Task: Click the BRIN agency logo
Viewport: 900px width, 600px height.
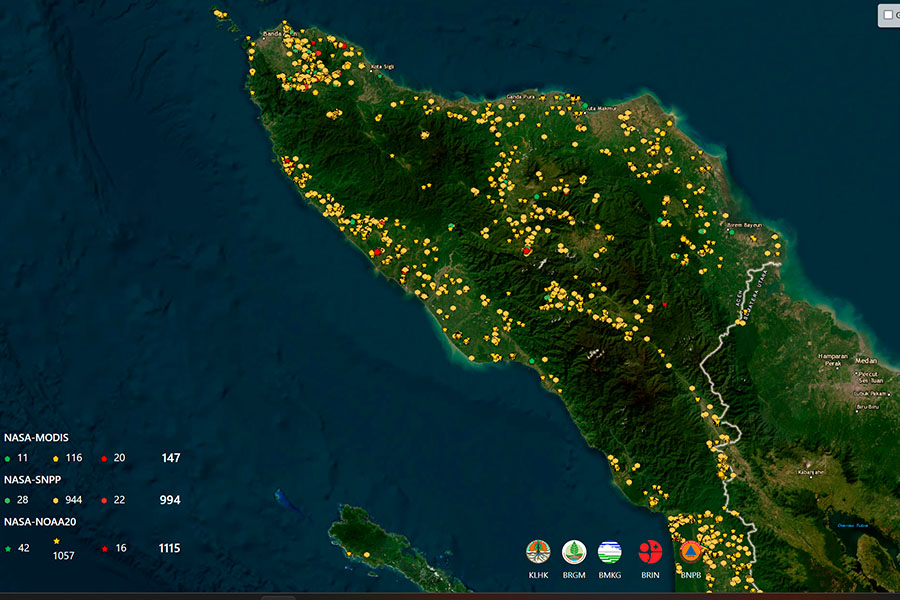Action: click(x=650, y=551)
